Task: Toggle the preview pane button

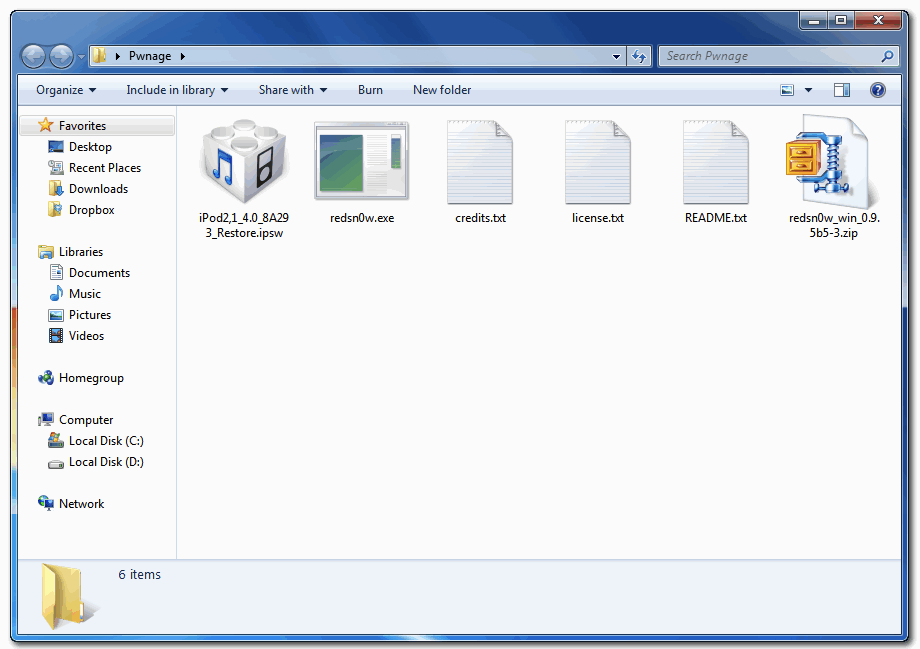Action: (842, 90)
